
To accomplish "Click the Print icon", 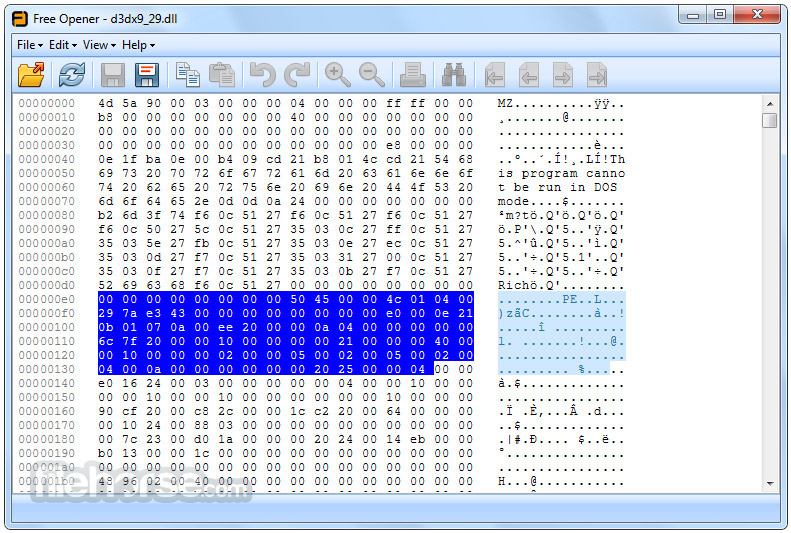I will click(413, 75).
